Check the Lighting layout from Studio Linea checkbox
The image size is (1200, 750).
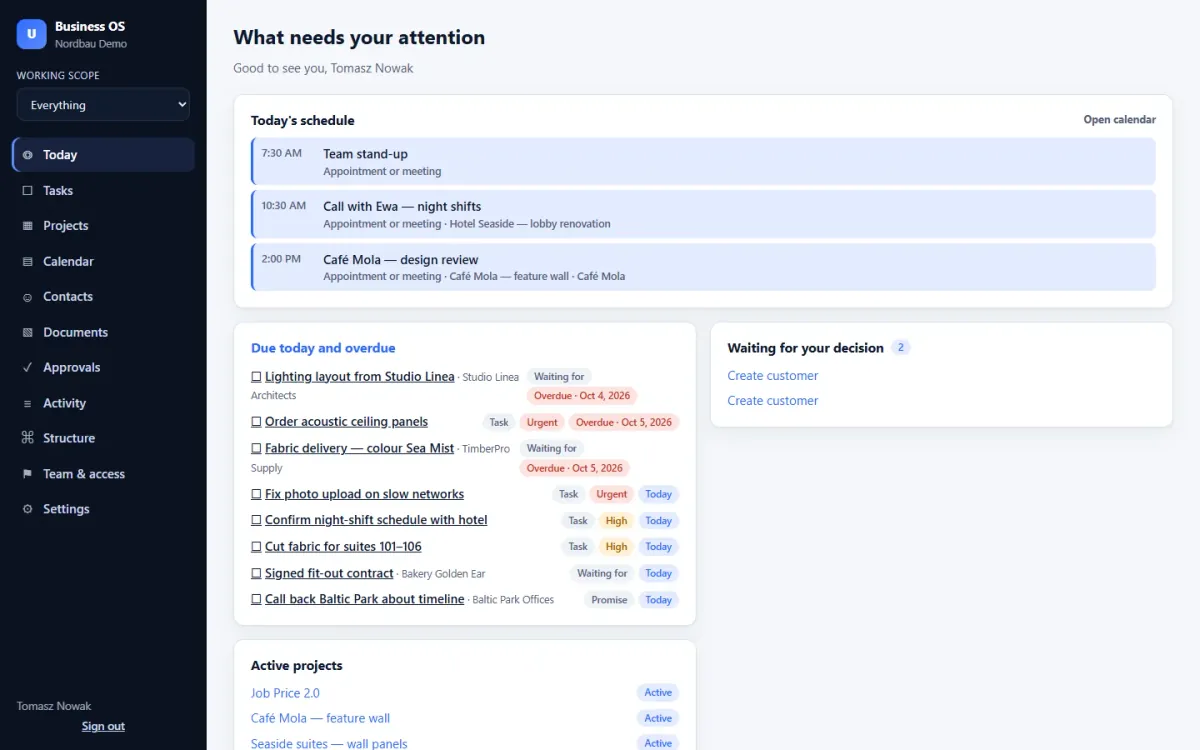(256, 378)
